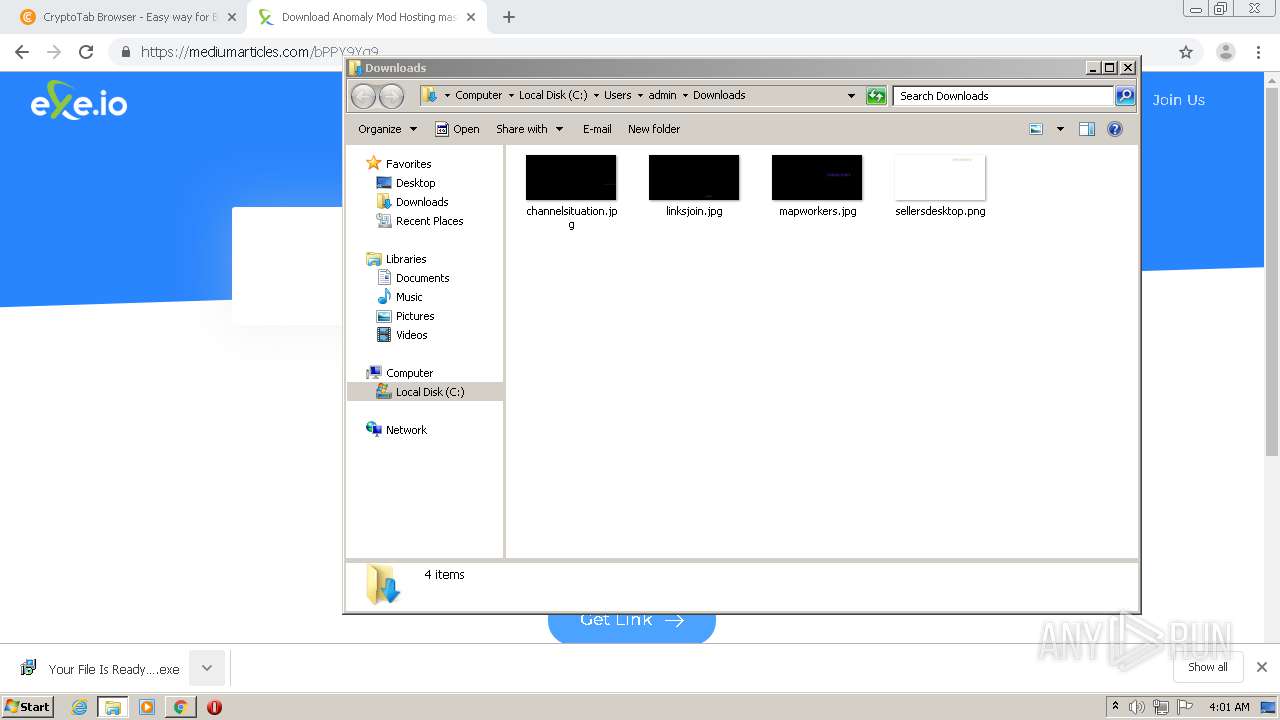1280x720 pixels.
Task: Click the green refresh button in address bar
Action: (x=876, y=96)
